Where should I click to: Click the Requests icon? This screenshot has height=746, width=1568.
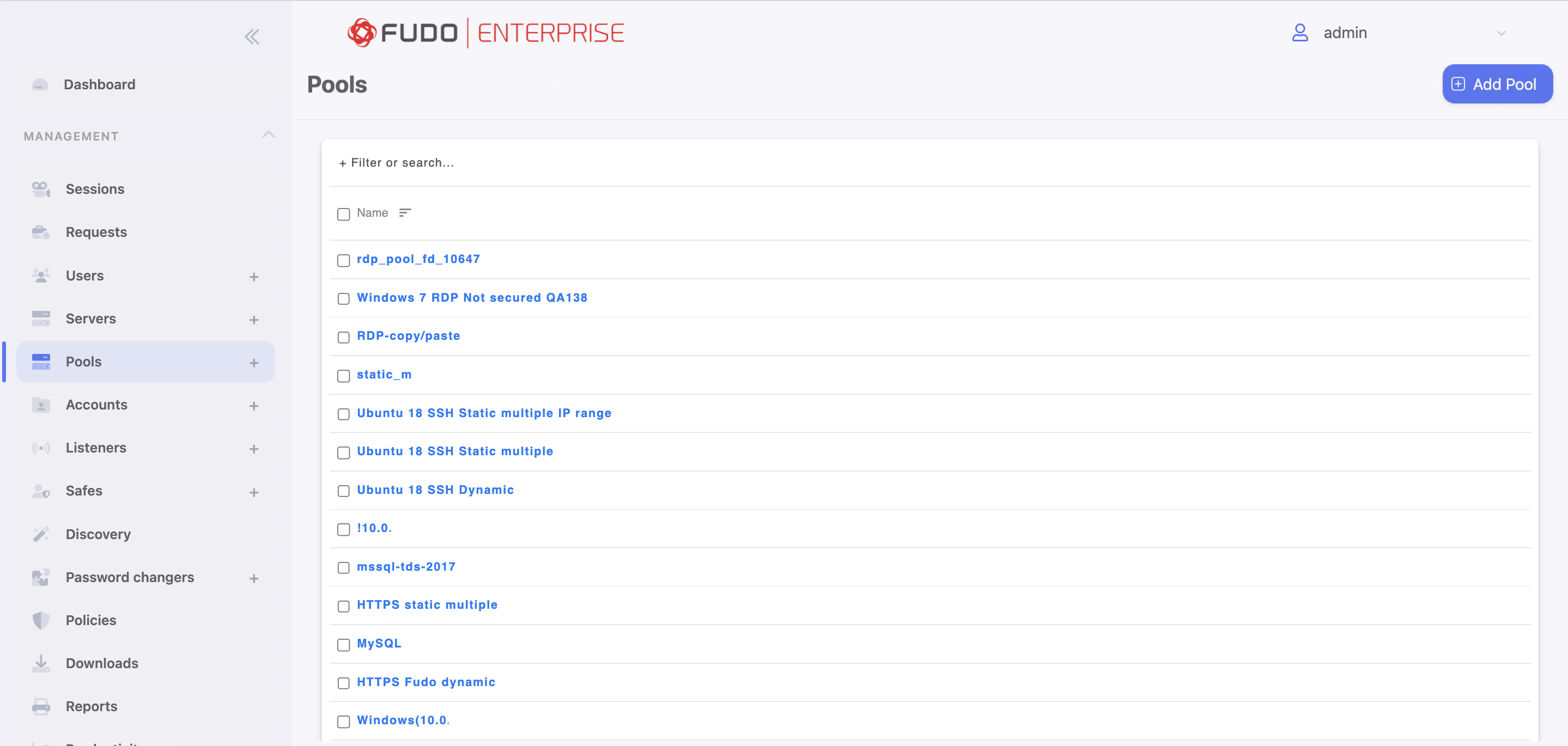point(40,232)
